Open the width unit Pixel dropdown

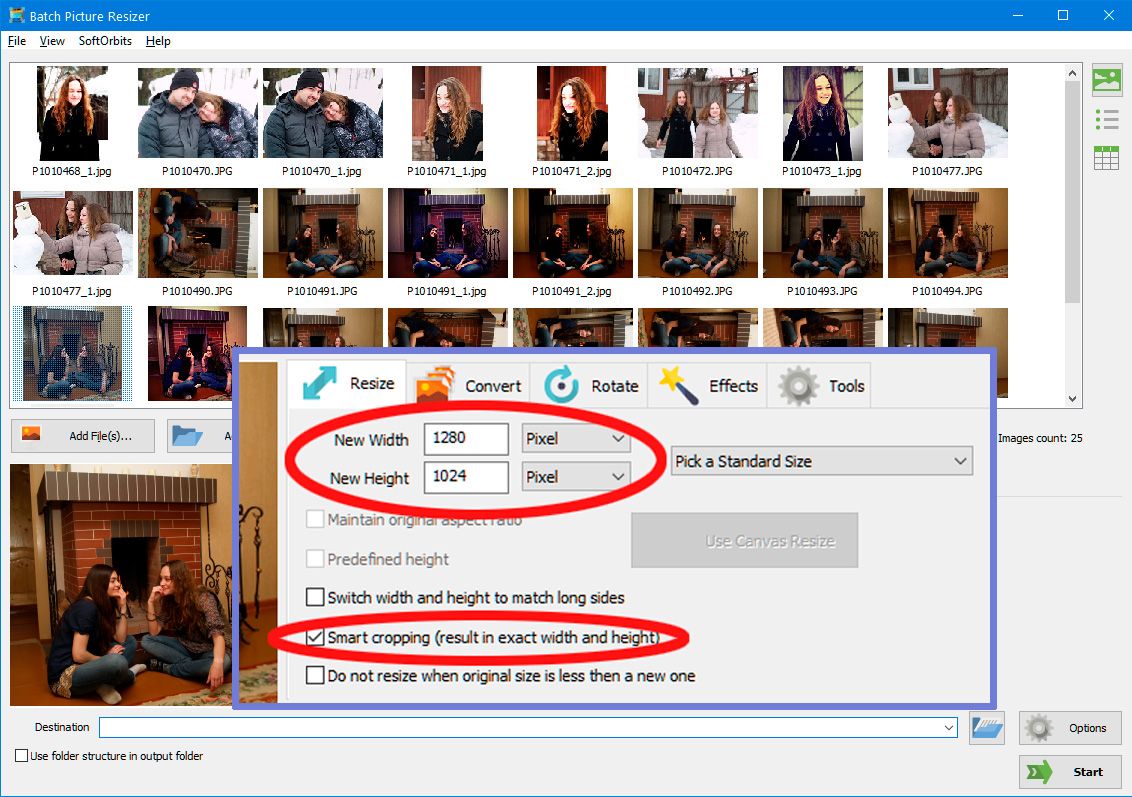(575, 439)
